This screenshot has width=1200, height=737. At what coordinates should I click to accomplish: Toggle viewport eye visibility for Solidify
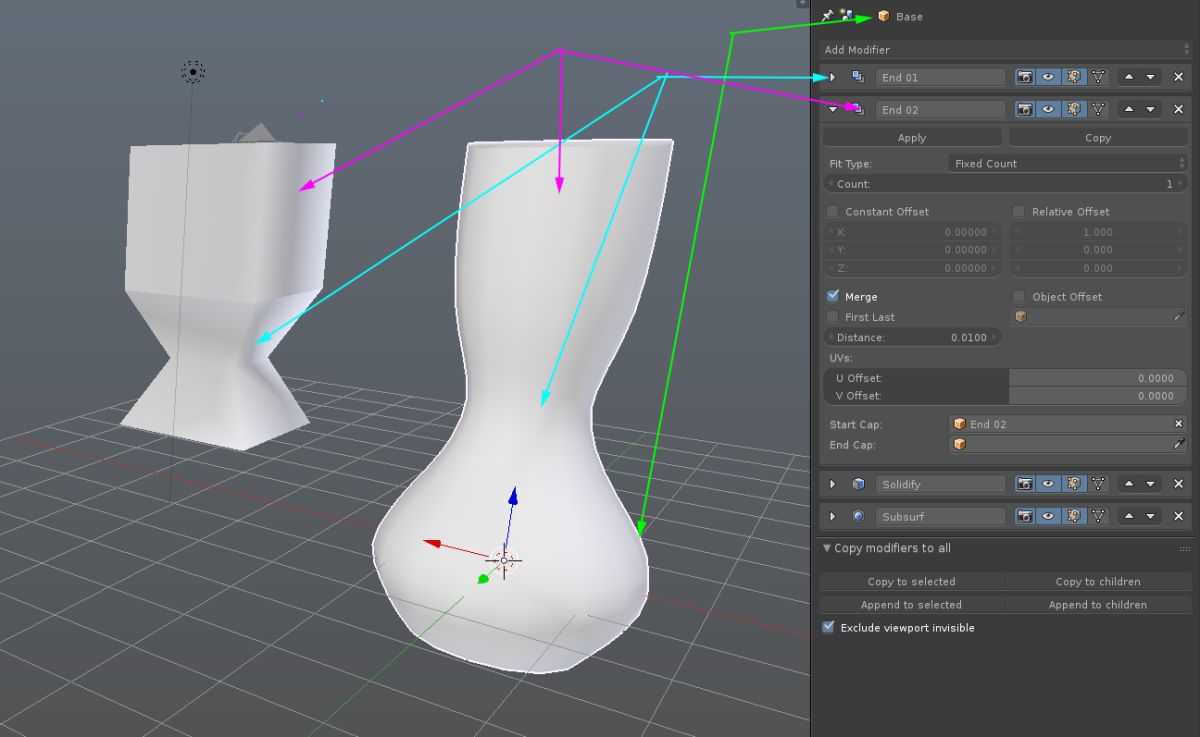click(x=1049, y=484)
